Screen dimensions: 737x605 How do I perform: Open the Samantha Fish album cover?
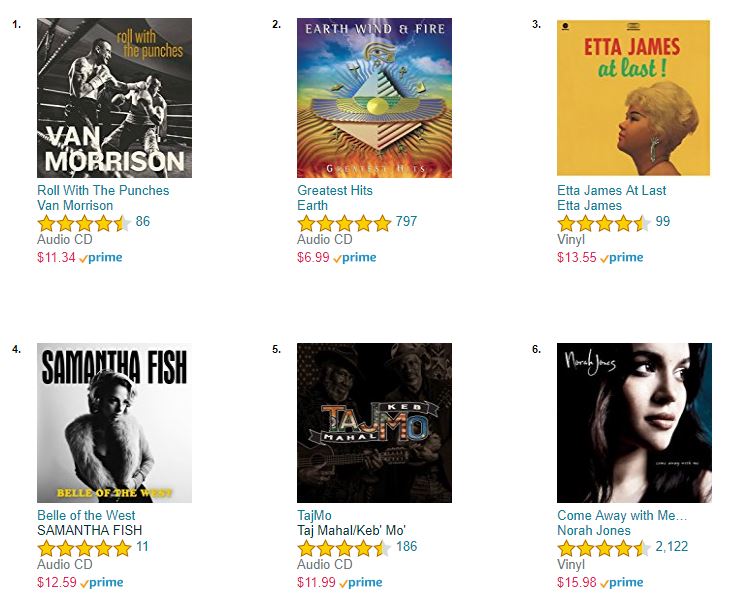pyautogui.click(x=115, y=423)
